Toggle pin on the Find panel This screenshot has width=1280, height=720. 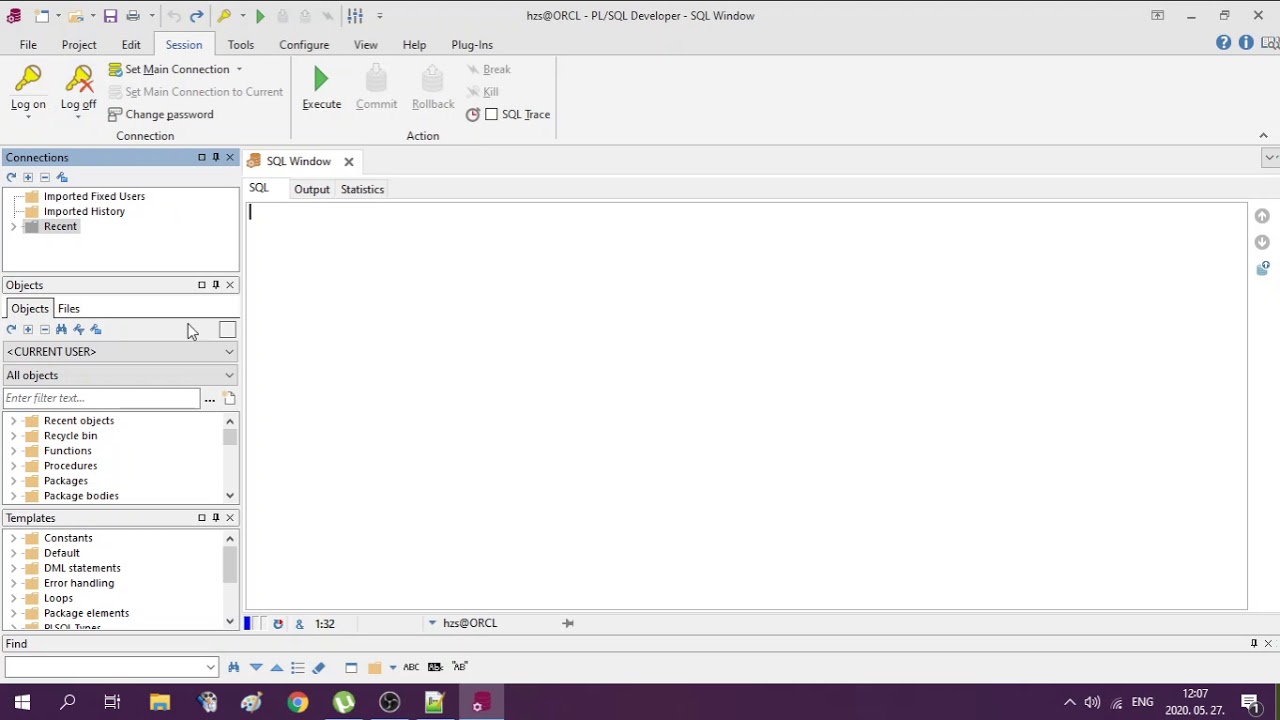tap(1253, 644)
